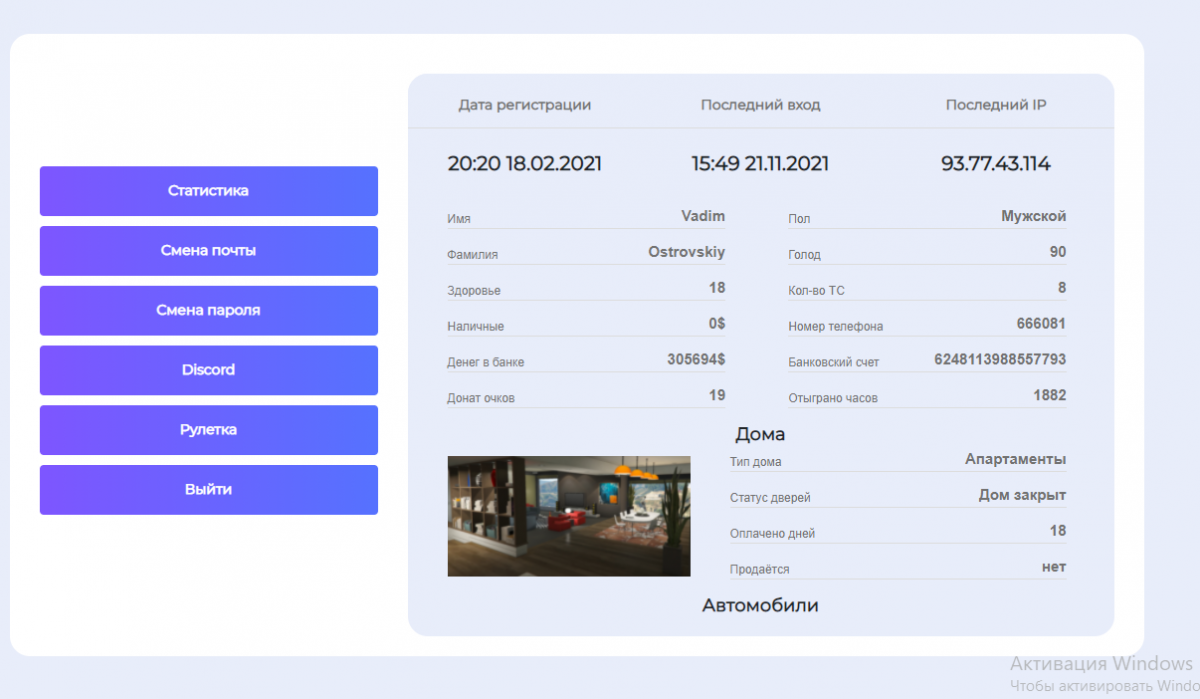Click the Дом закрыт door status

point(1021,495)
